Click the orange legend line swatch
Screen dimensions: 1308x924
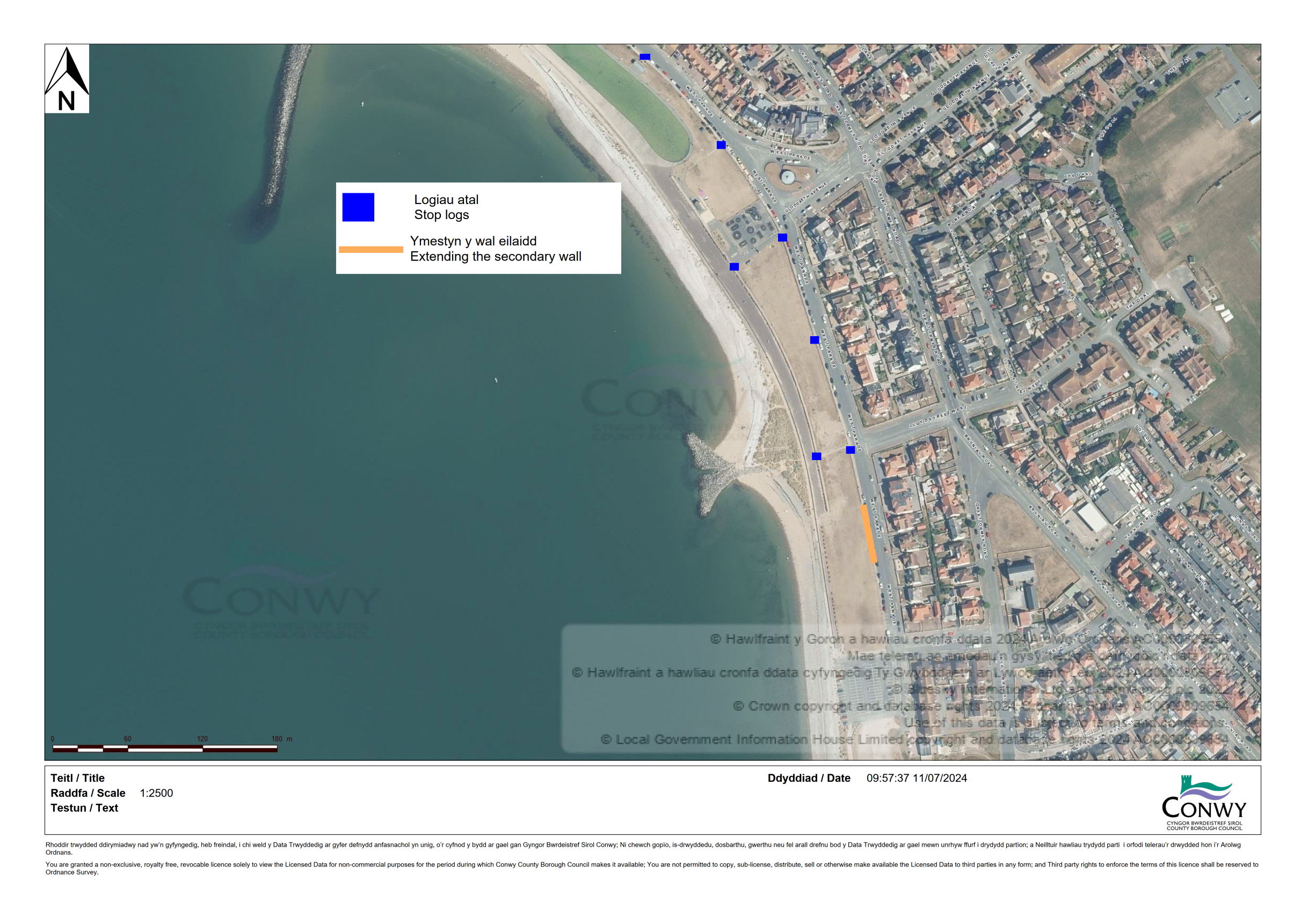point(371,250)
